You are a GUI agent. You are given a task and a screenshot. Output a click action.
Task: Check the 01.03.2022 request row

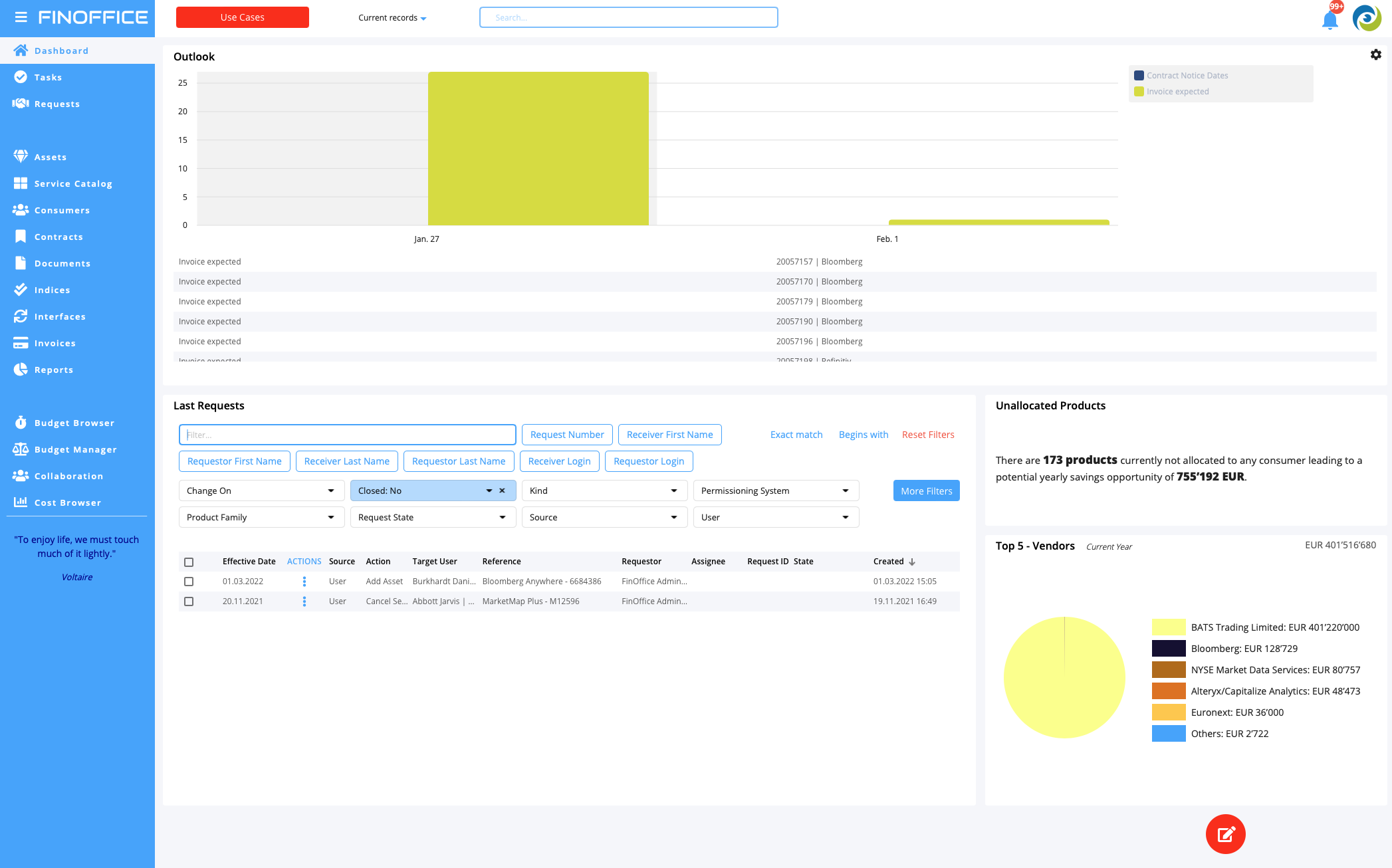point(189,582)
